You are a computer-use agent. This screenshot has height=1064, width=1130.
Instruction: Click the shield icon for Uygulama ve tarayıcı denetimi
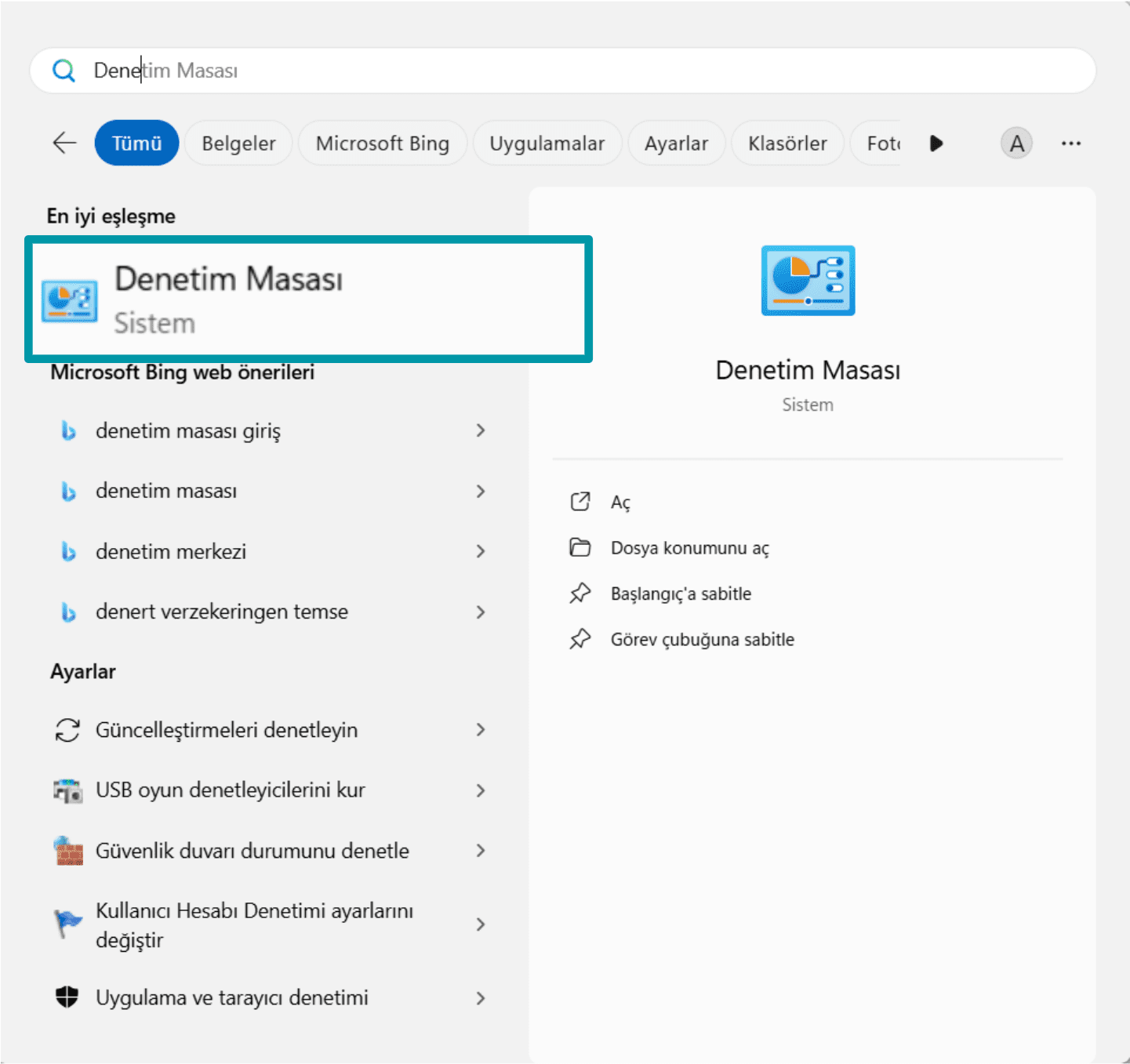[x=67, y=997]
